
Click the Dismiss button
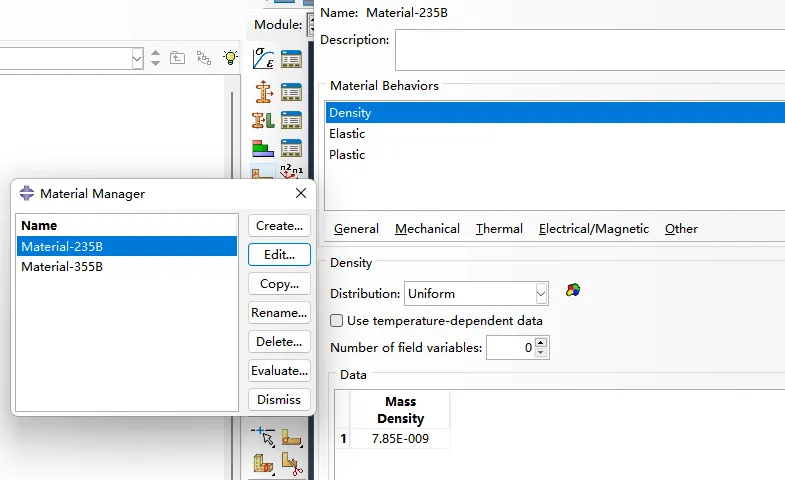tap(279, 400)
